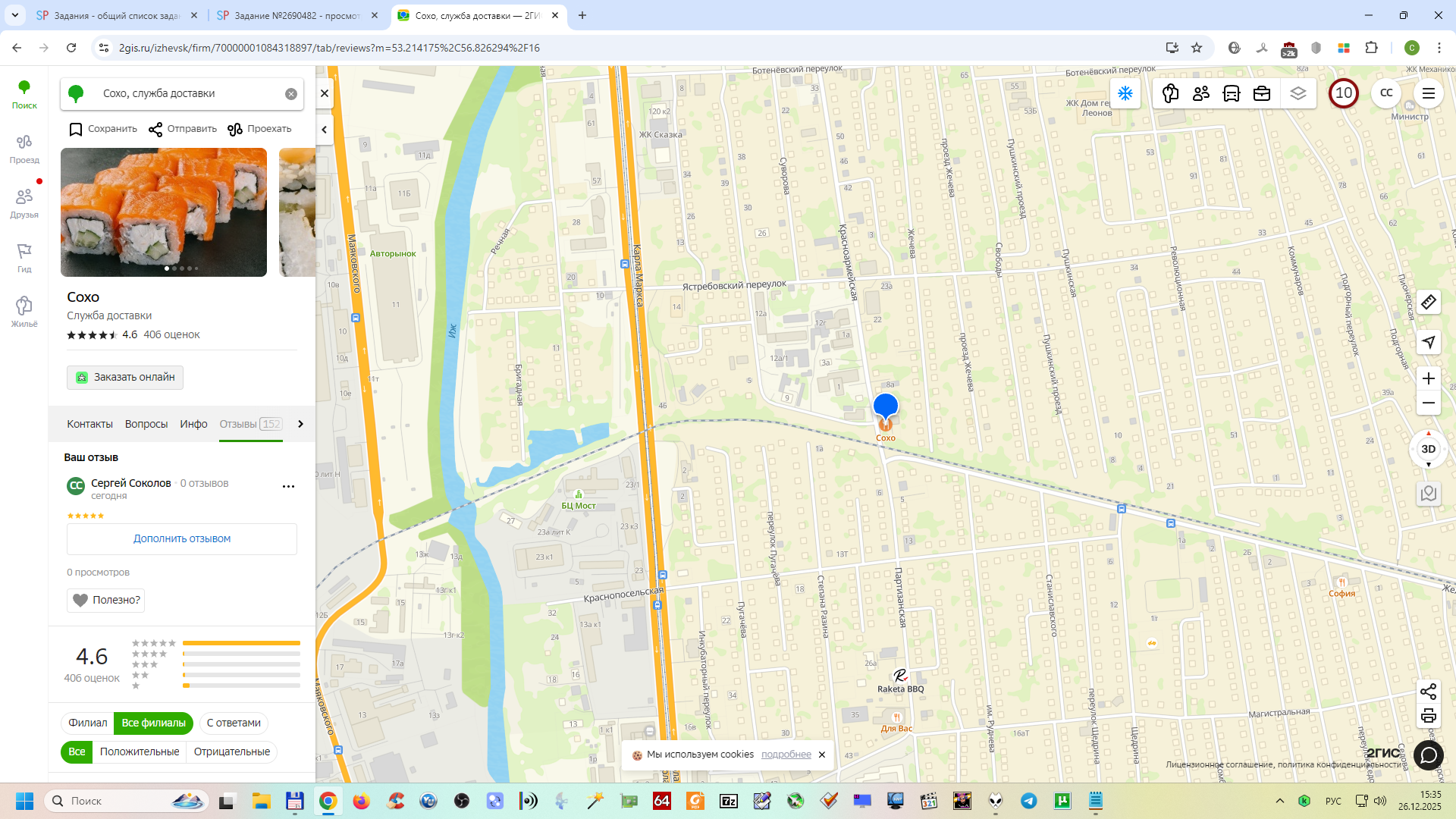Click the Заказать онлайн button
The image size is (1456, 819).
pyautogui.click(x=125, y=377)
